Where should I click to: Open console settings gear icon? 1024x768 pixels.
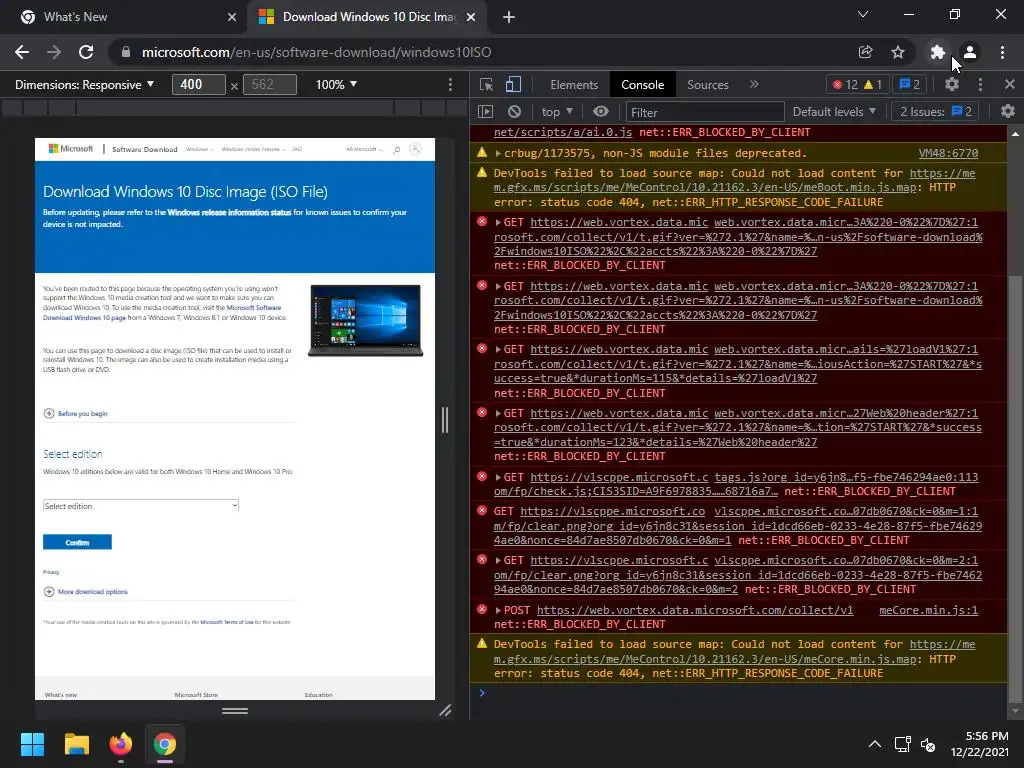1008,112
